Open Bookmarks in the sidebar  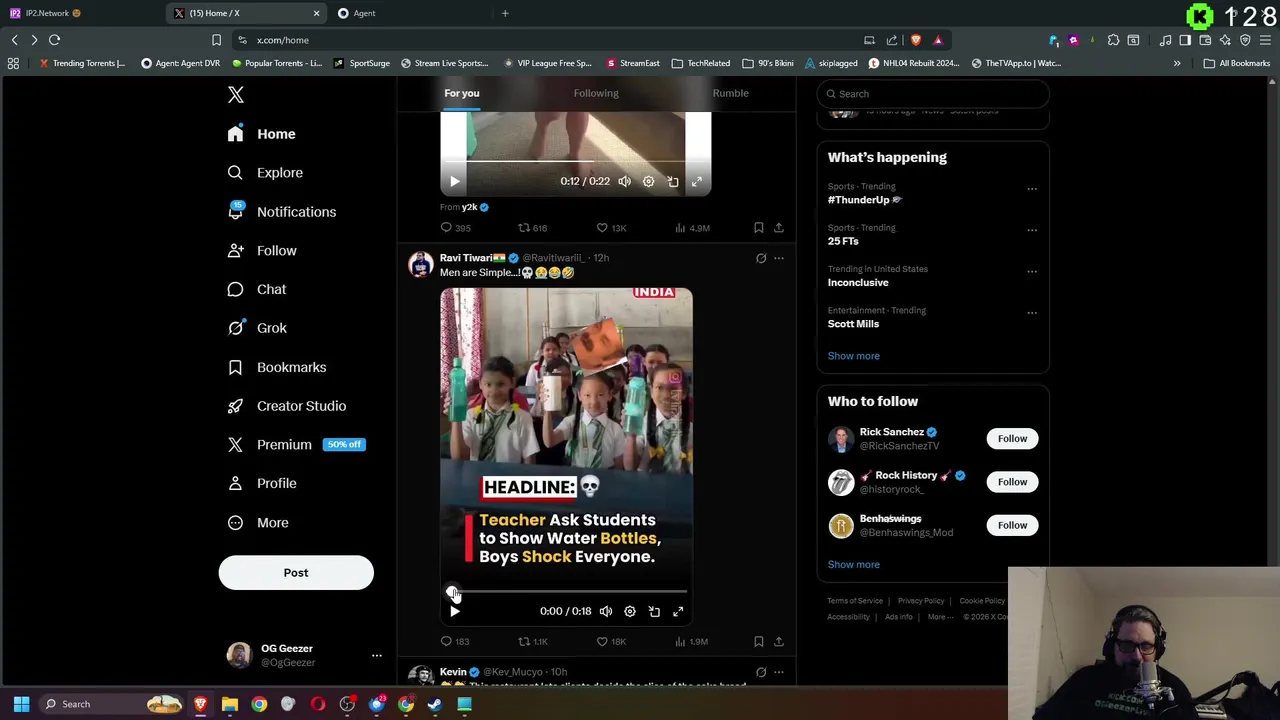click(277, 367)
